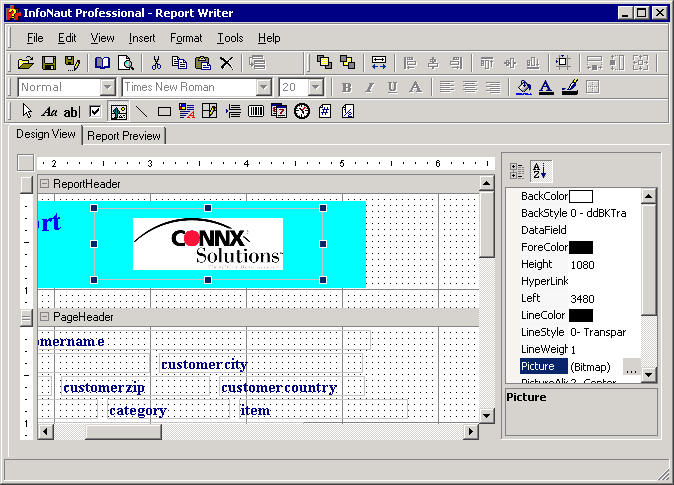Click the Cut scissors icon

click(156, 63)
